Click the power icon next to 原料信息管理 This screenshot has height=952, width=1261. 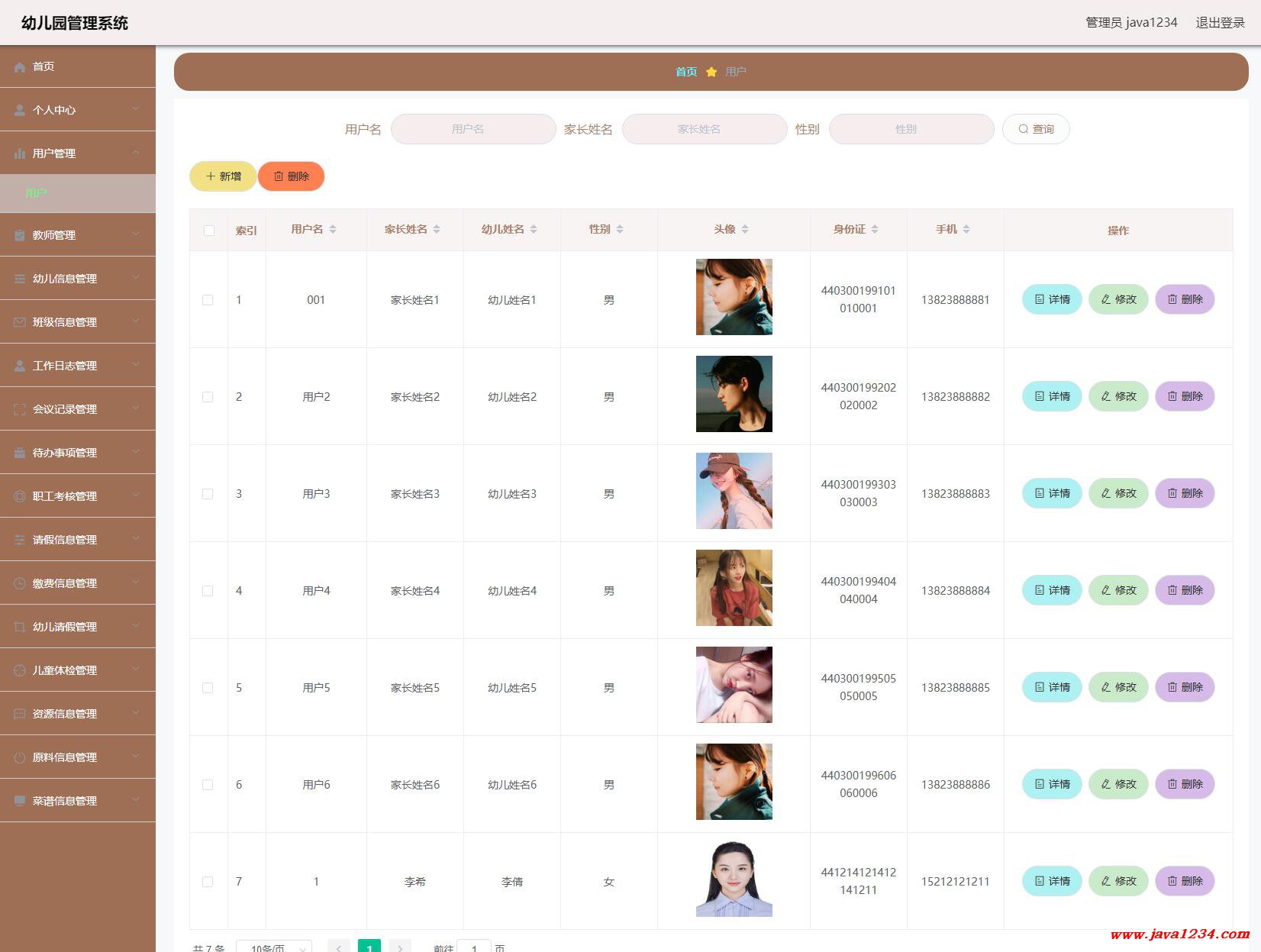(20, 758)
